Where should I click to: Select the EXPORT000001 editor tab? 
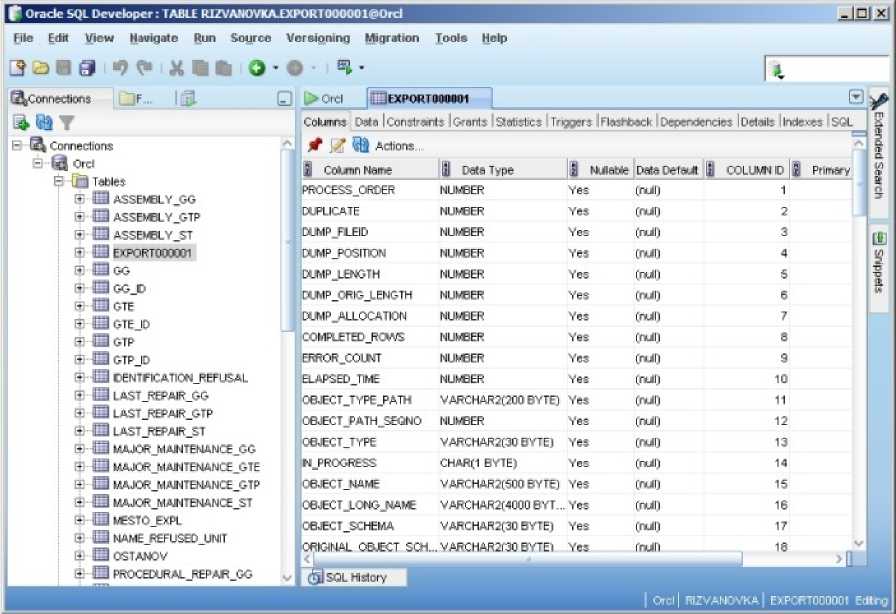(429, 98)
